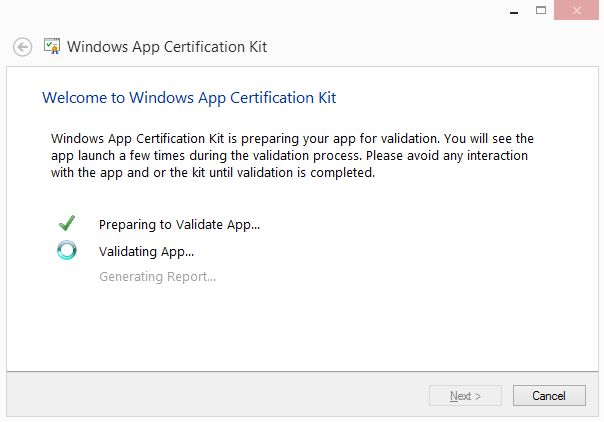Click the text 'until validation is completed'
The height and width of the screenshot is (422, 604).
[x=291, y=172]
